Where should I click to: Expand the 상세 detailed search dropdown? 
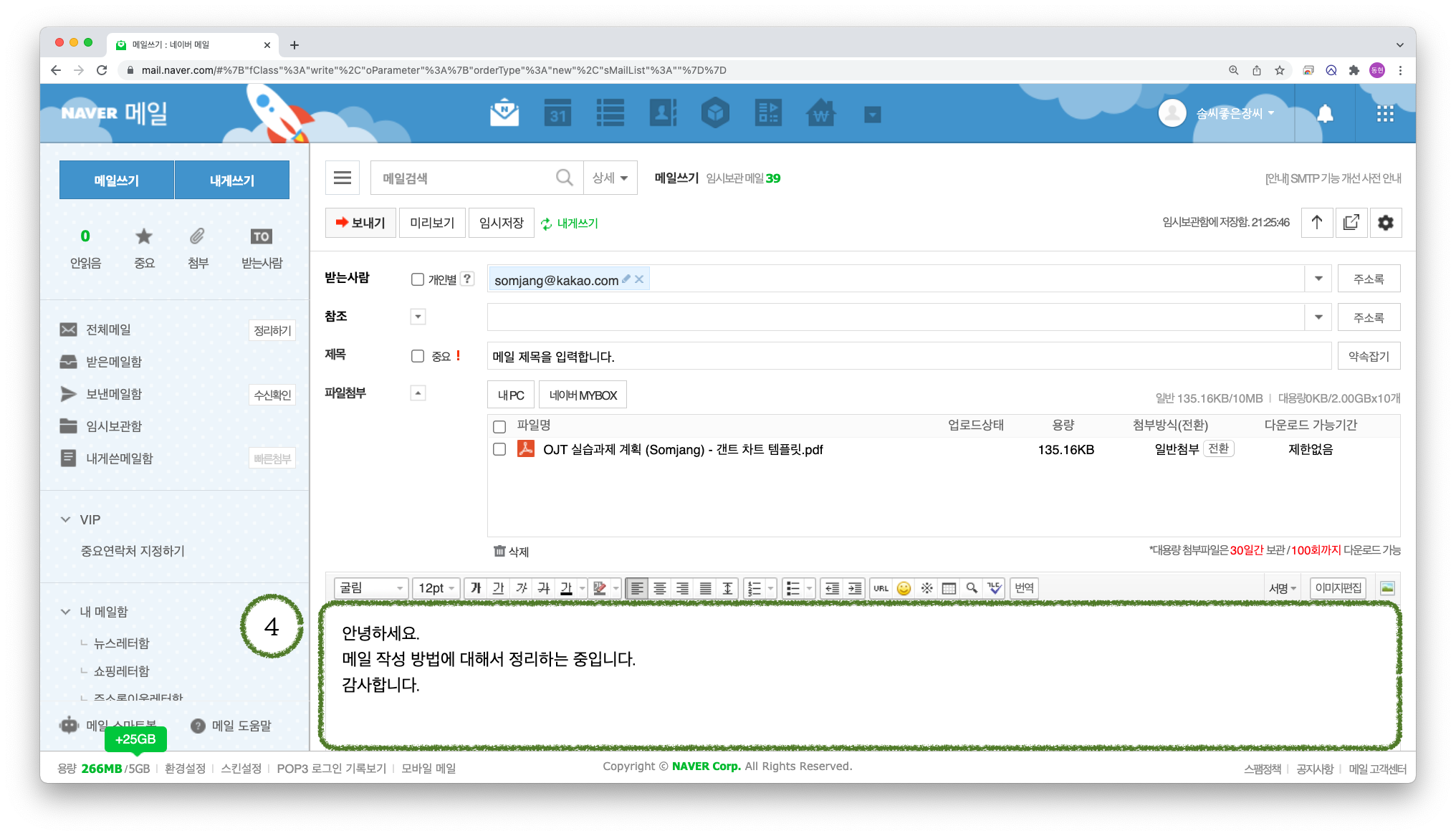click(x=610, y=178)
